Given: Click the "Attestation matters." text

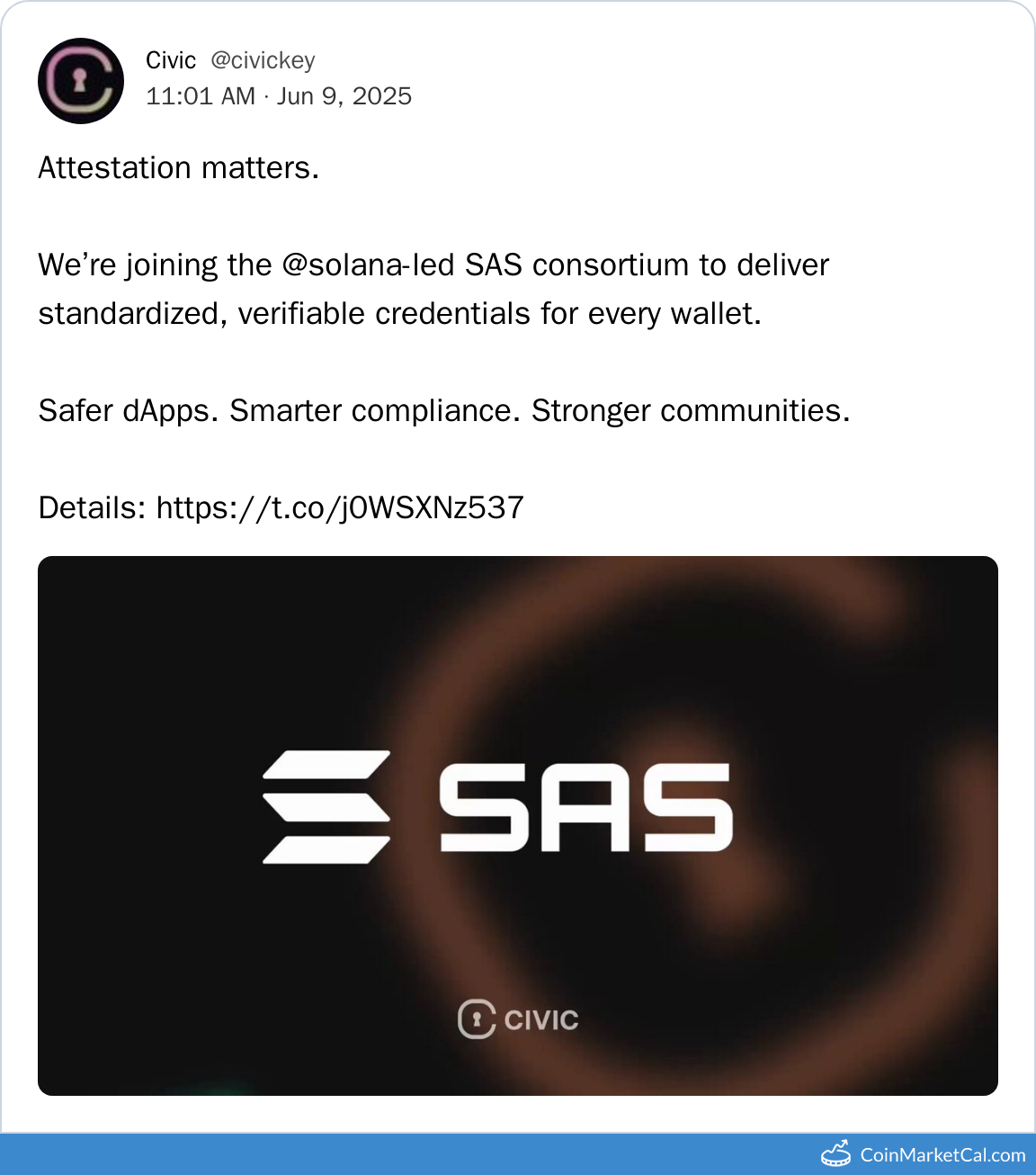Looking at the screenshot, I should point(178,168).
